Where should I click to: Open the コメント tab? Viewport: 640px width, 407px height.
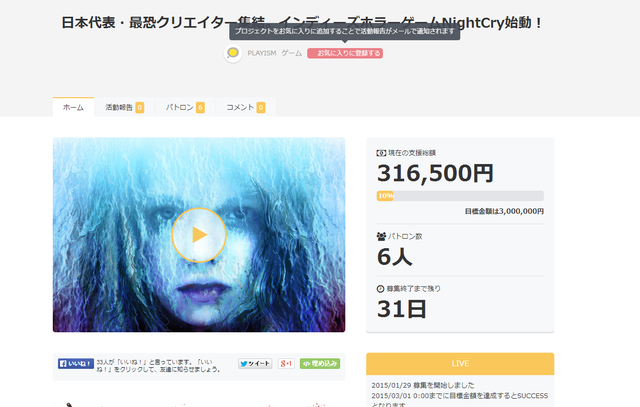coord(246,107)
